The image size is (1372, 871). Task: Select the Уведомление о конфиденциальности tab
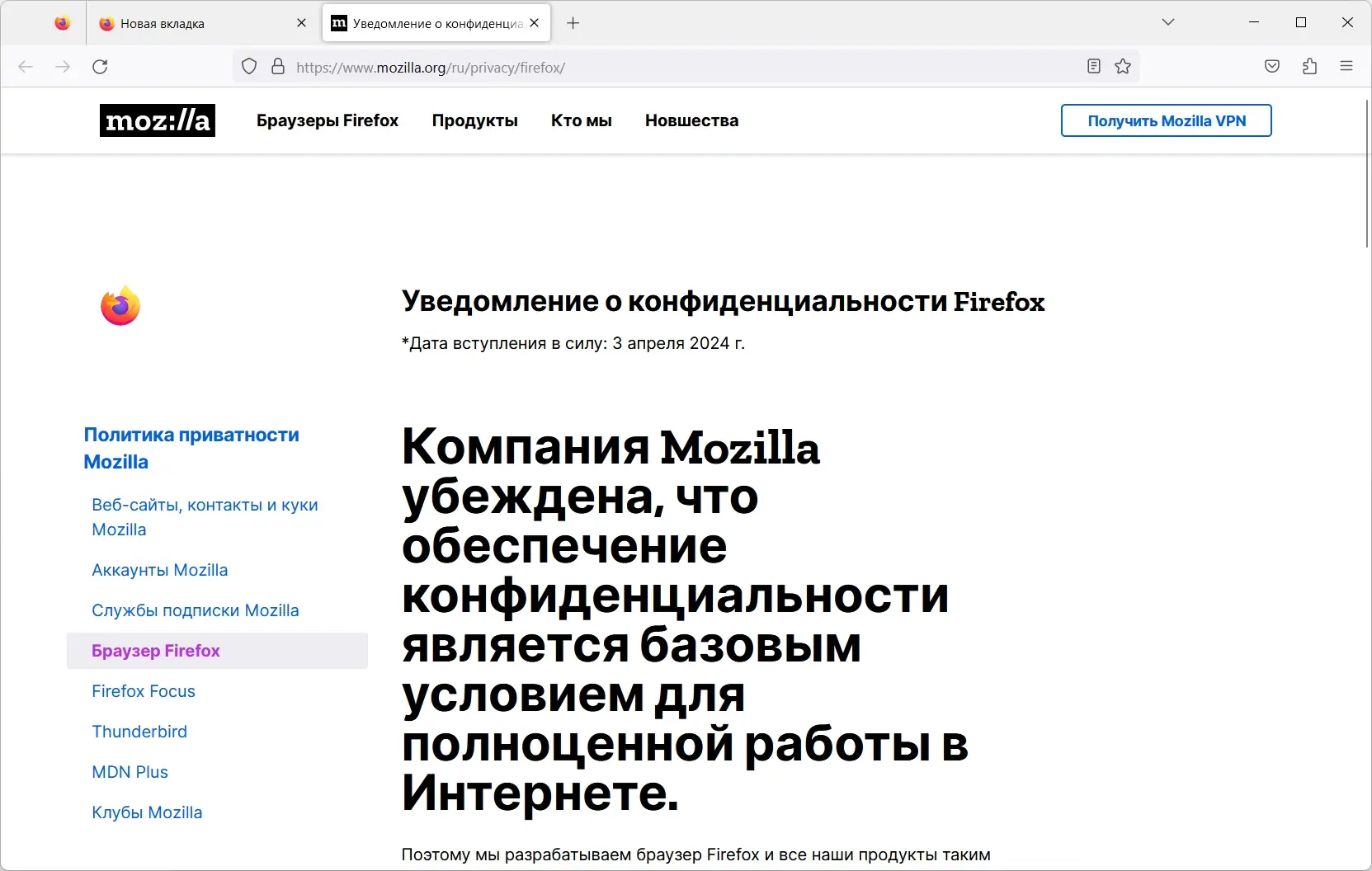436,23
